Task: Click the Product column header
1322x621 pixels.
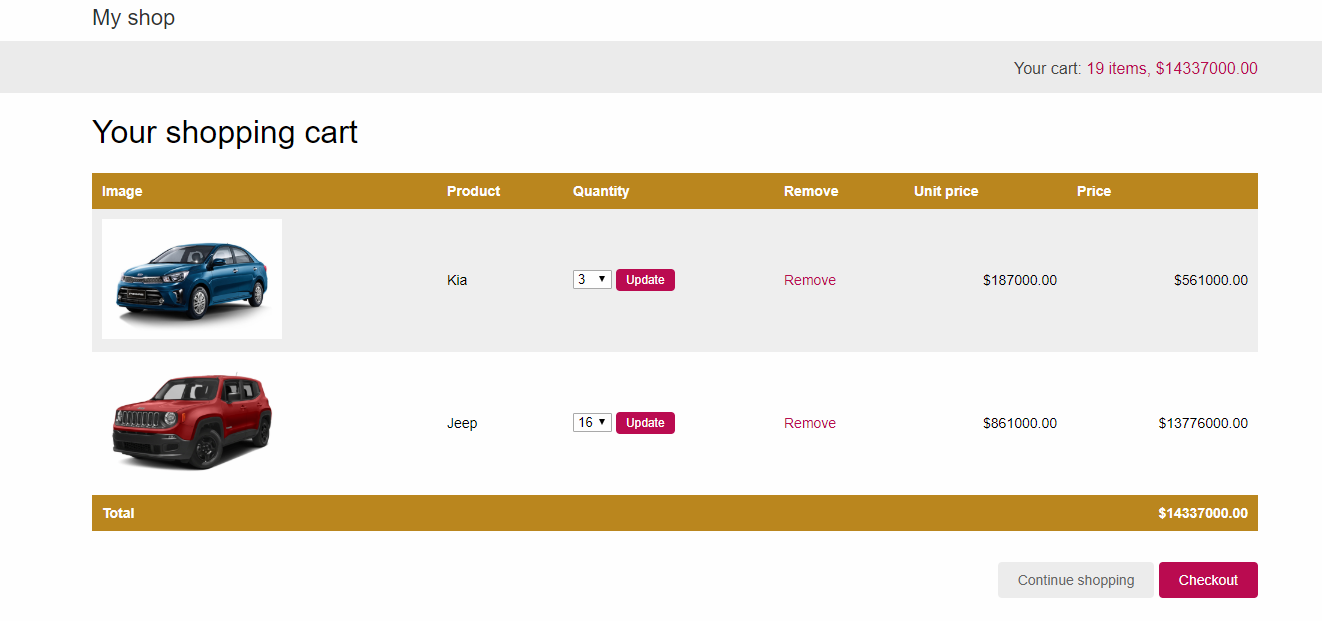Action: 473,191
